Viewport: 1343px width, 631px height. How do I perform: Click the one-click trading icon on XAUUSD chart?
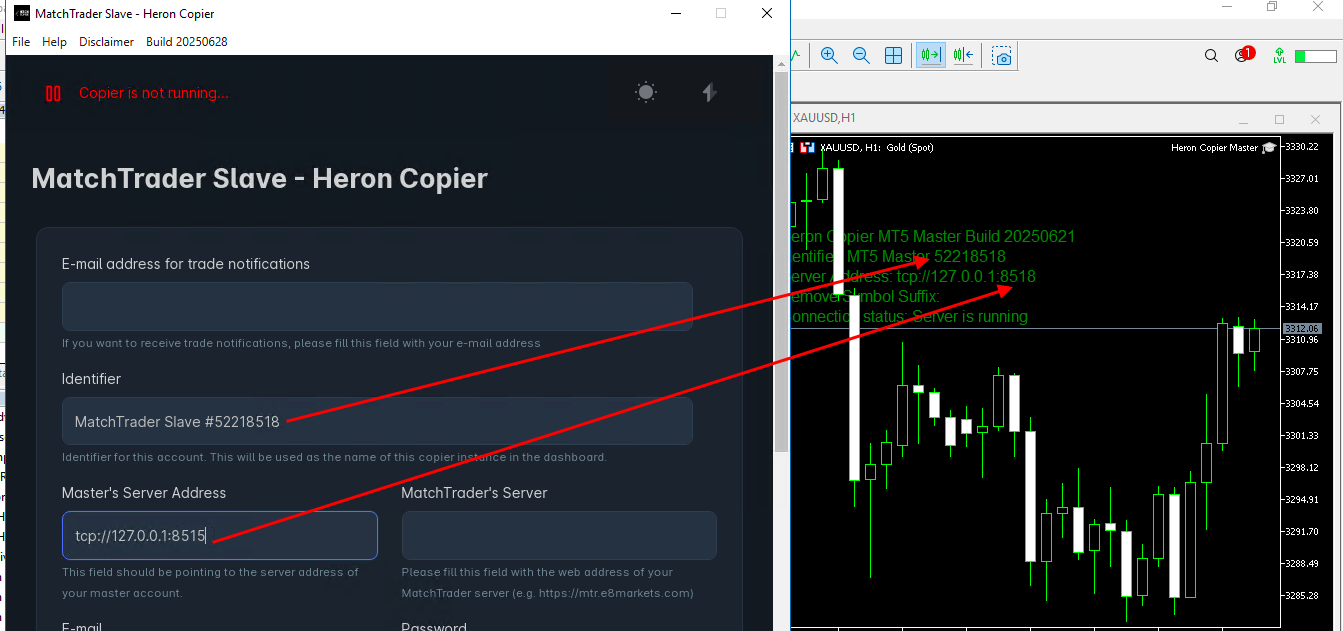[x=807, y=148]
